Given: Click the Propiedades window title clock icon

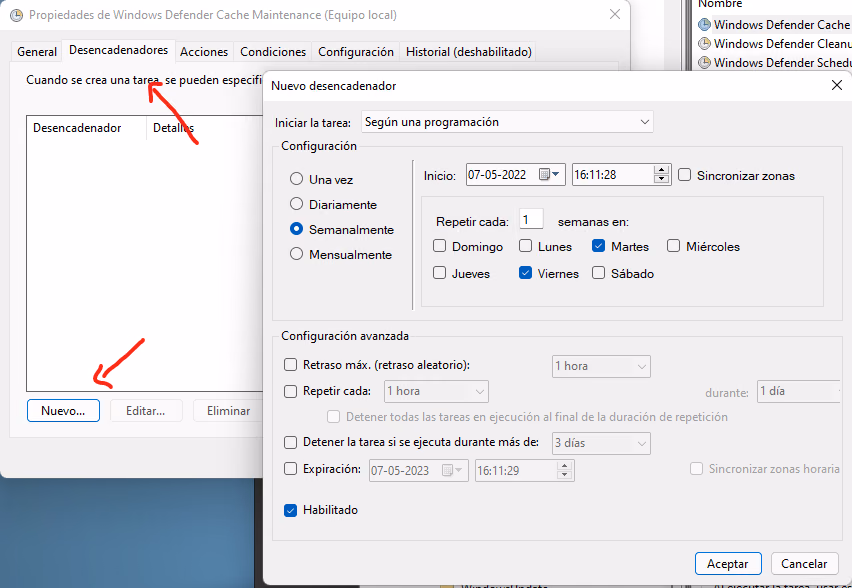Looking at the screenshot, I should tap(17, 15).
